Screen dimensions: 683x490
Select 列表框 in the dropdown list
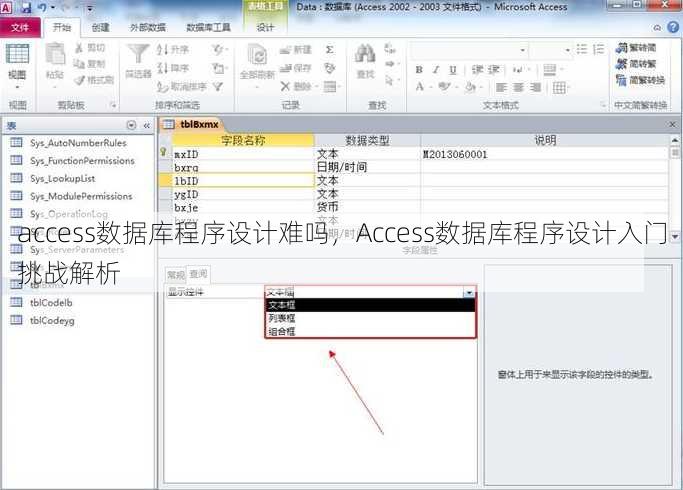point(370,318)
